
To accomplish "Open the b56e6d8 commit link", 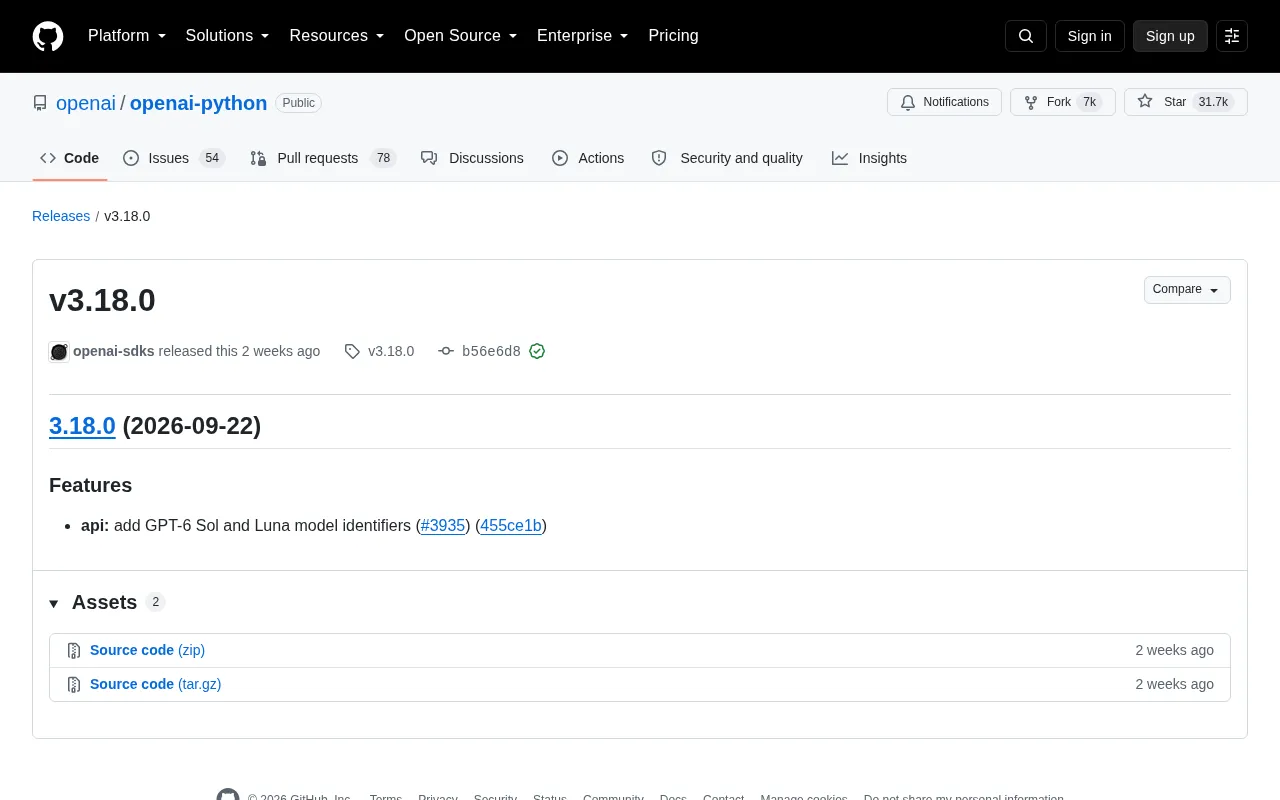I will pyautogui.click(x=491, y=351).
